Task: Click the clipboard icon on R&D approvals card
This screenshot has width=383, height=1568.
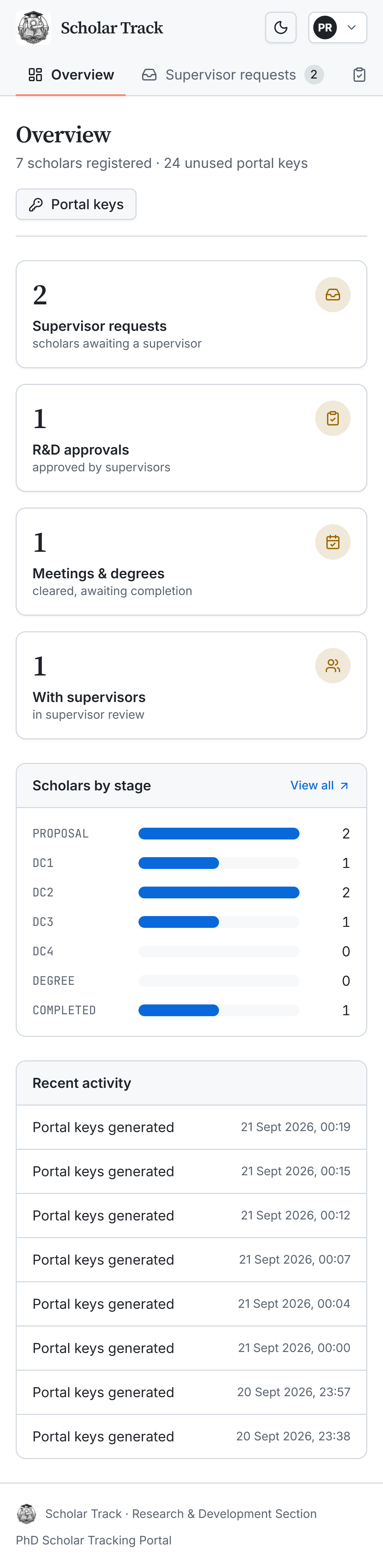Action: (333, 418)
